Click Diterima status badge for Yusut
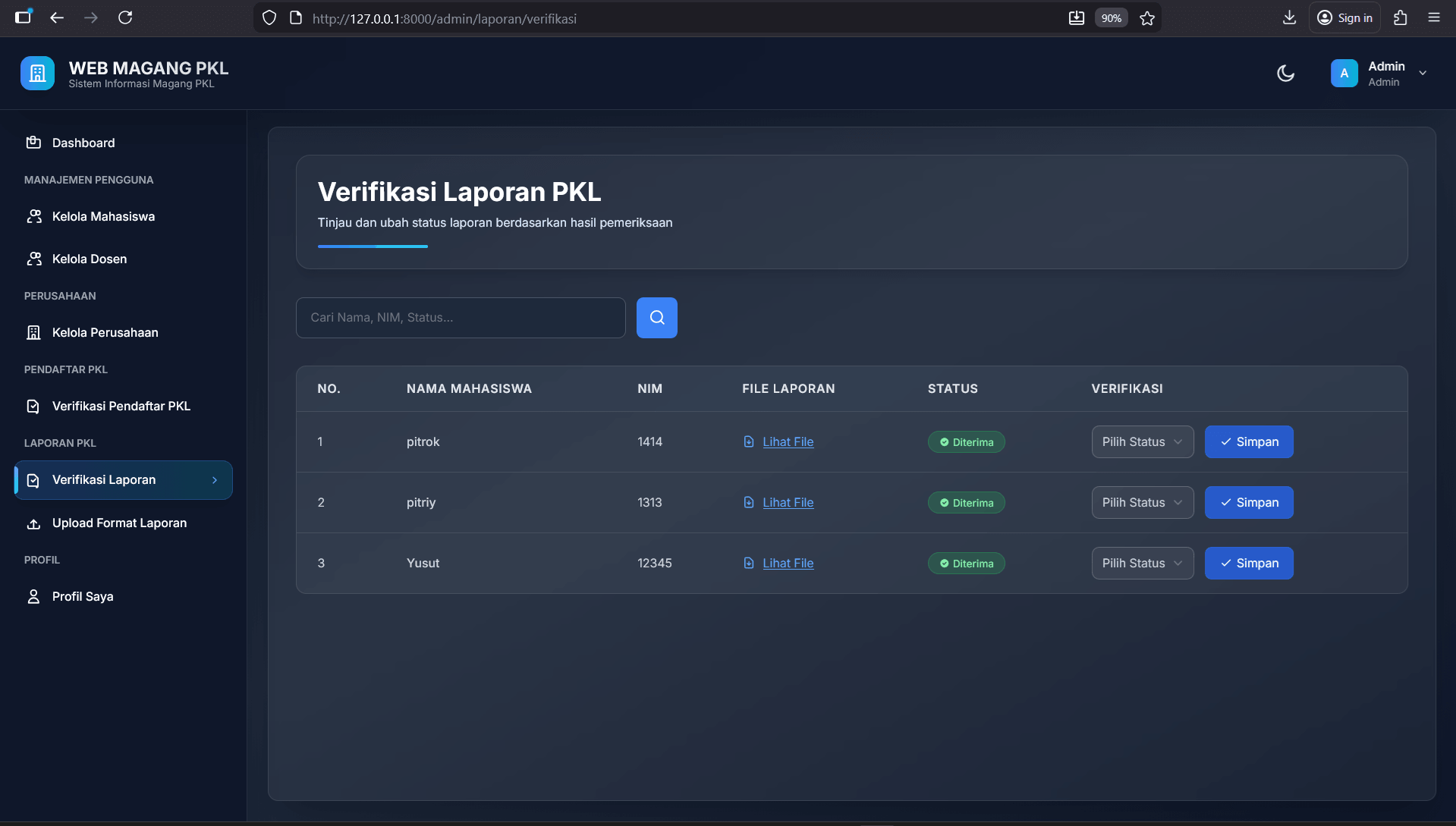The image size is (1456, 826). pos(966,564)
